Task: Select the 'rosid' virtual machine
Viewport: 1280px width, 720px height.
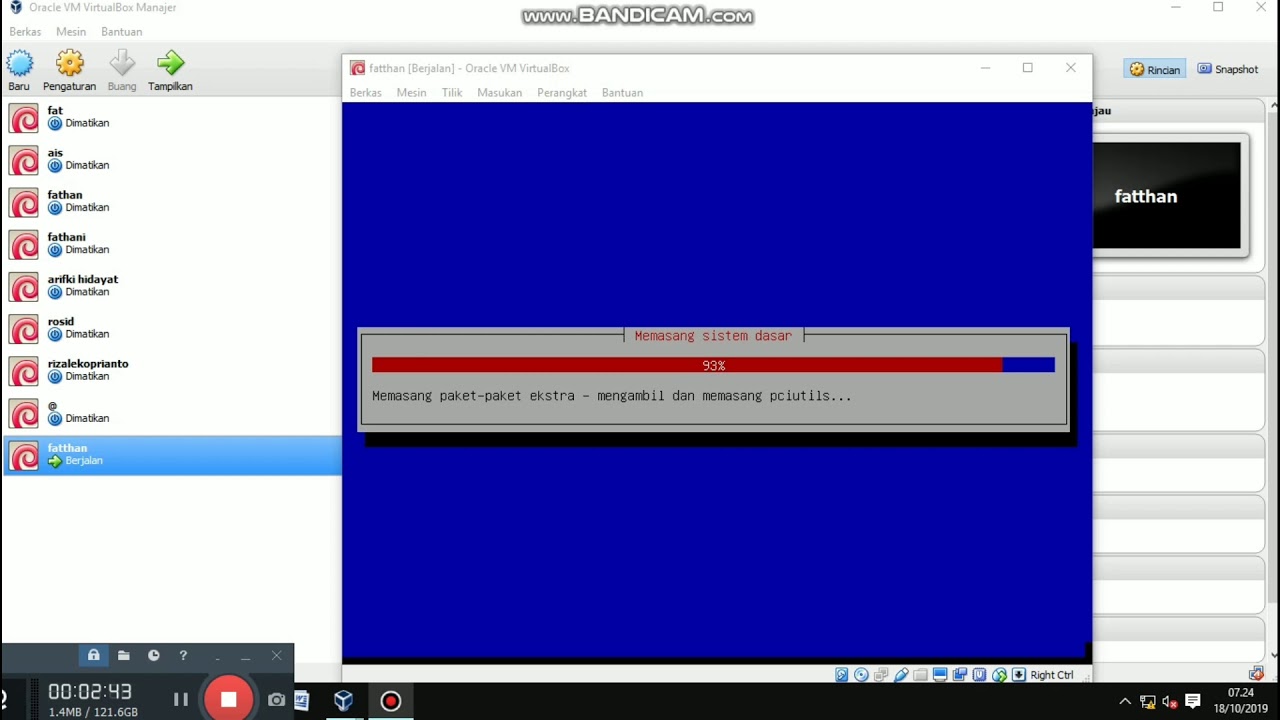Action: click(171, 328)
